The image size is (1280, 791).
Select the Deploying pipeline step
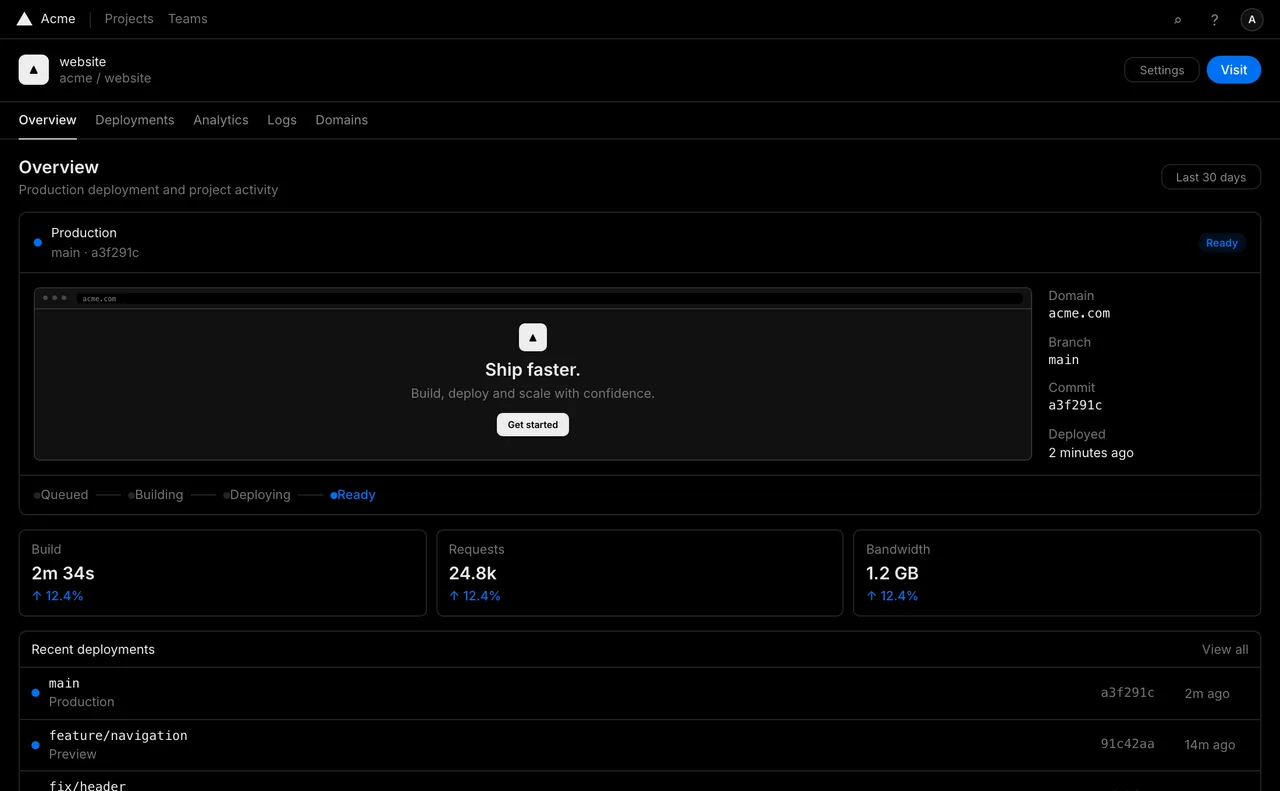(x=257, y=495)
